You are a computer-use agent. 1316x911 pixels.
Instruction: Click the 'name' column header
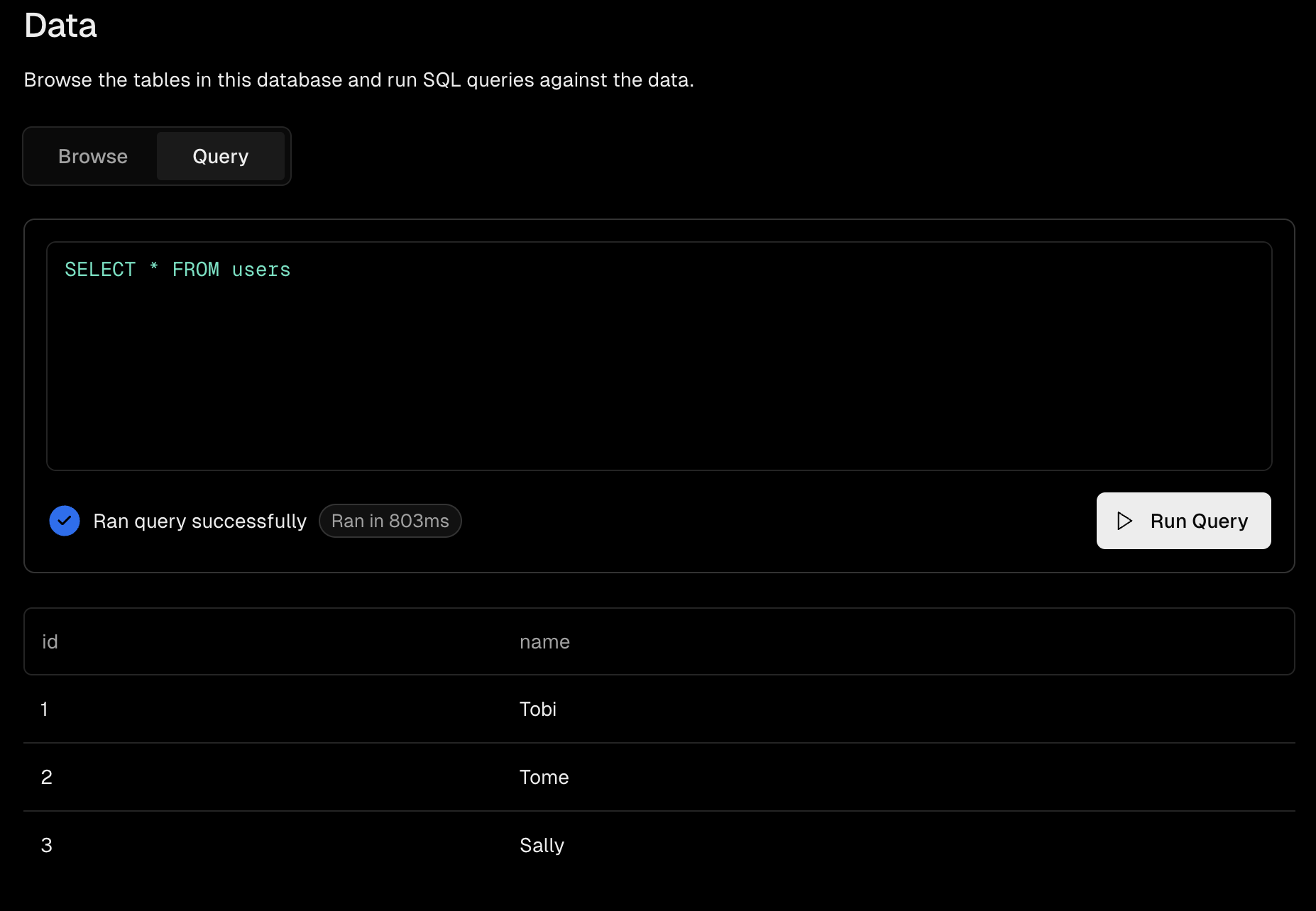pos(544,641)
